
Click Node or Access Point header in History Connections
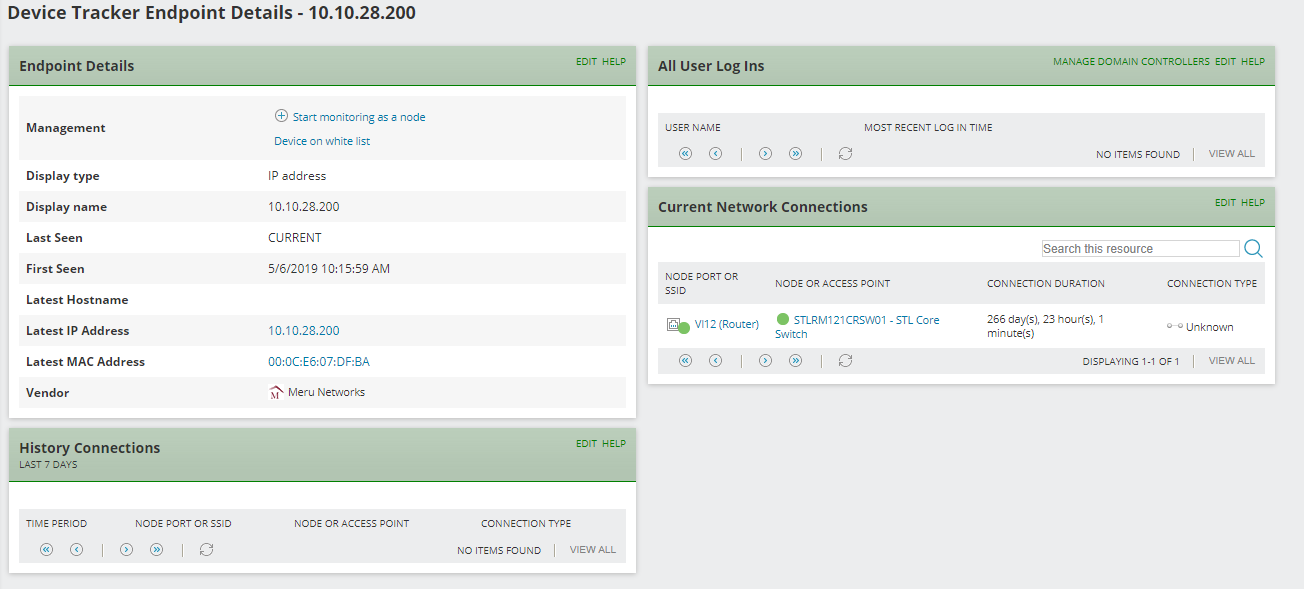[x=352, y=524]
